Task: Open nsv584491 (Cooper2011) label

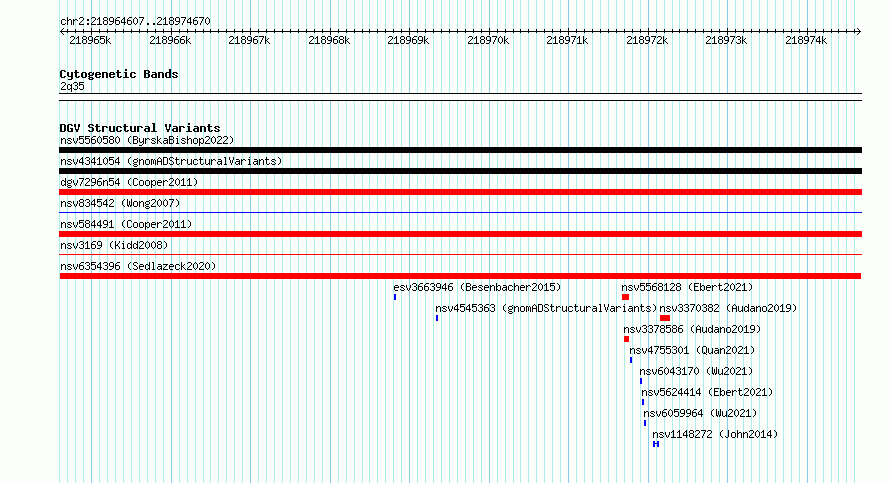Action: coord(126,224)
